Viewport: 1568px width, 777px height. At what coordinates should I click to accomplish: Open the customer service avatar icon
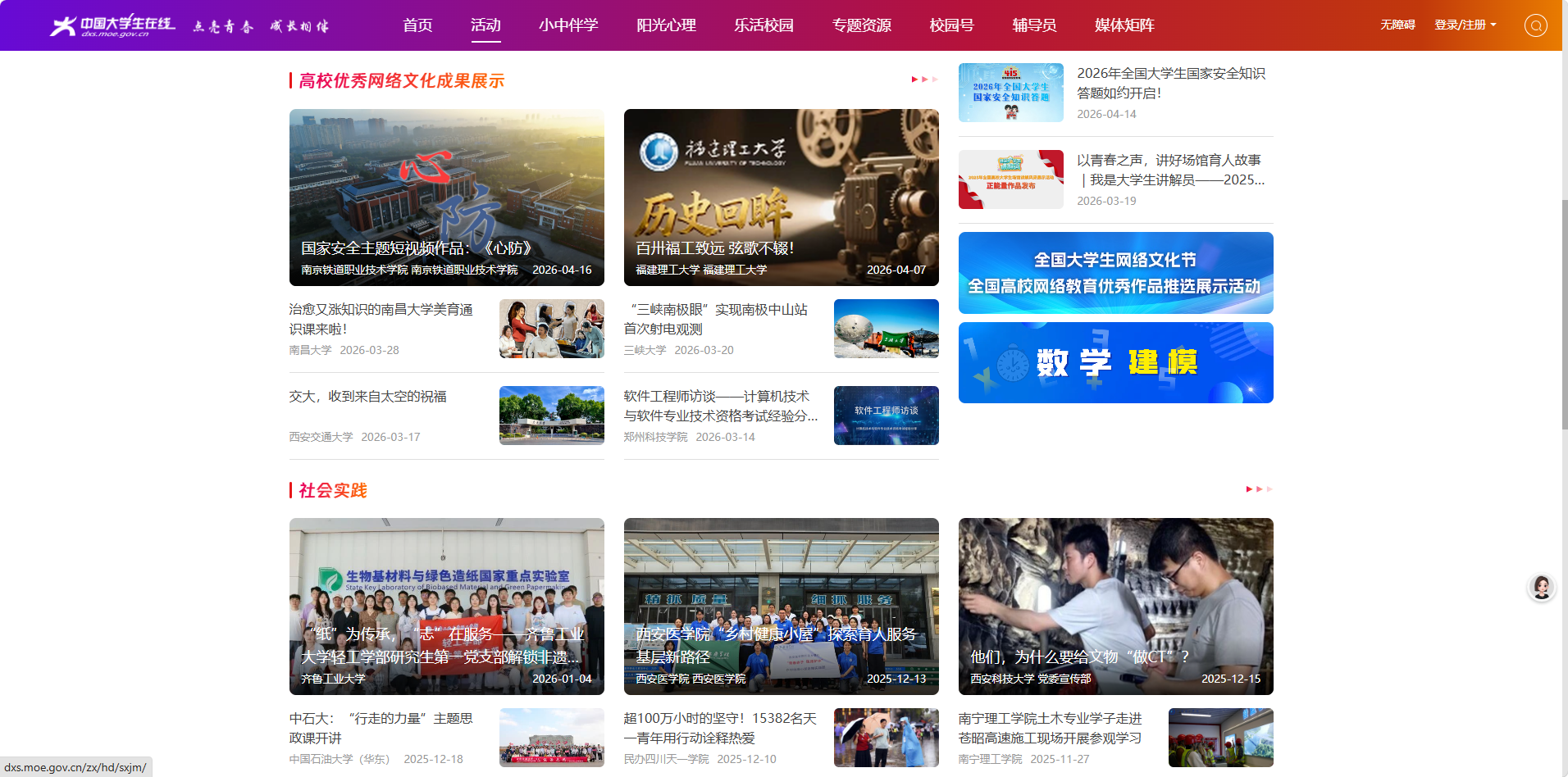[x=1541, y=587]
